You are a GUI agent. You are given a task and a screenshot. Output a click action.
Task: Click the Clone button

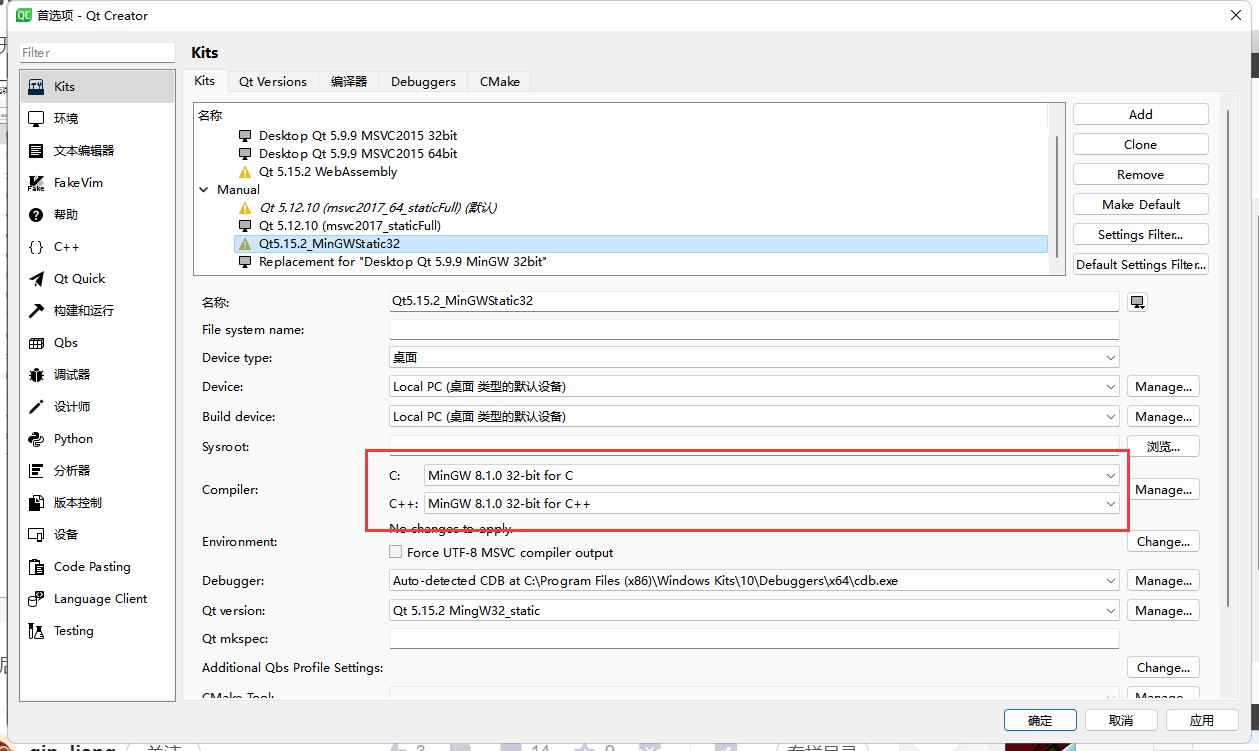click(1141, 144)
